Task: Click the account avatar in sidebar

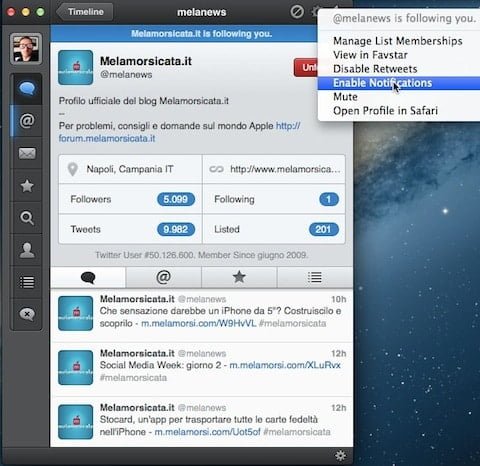Action: click(x=26, y=49)
